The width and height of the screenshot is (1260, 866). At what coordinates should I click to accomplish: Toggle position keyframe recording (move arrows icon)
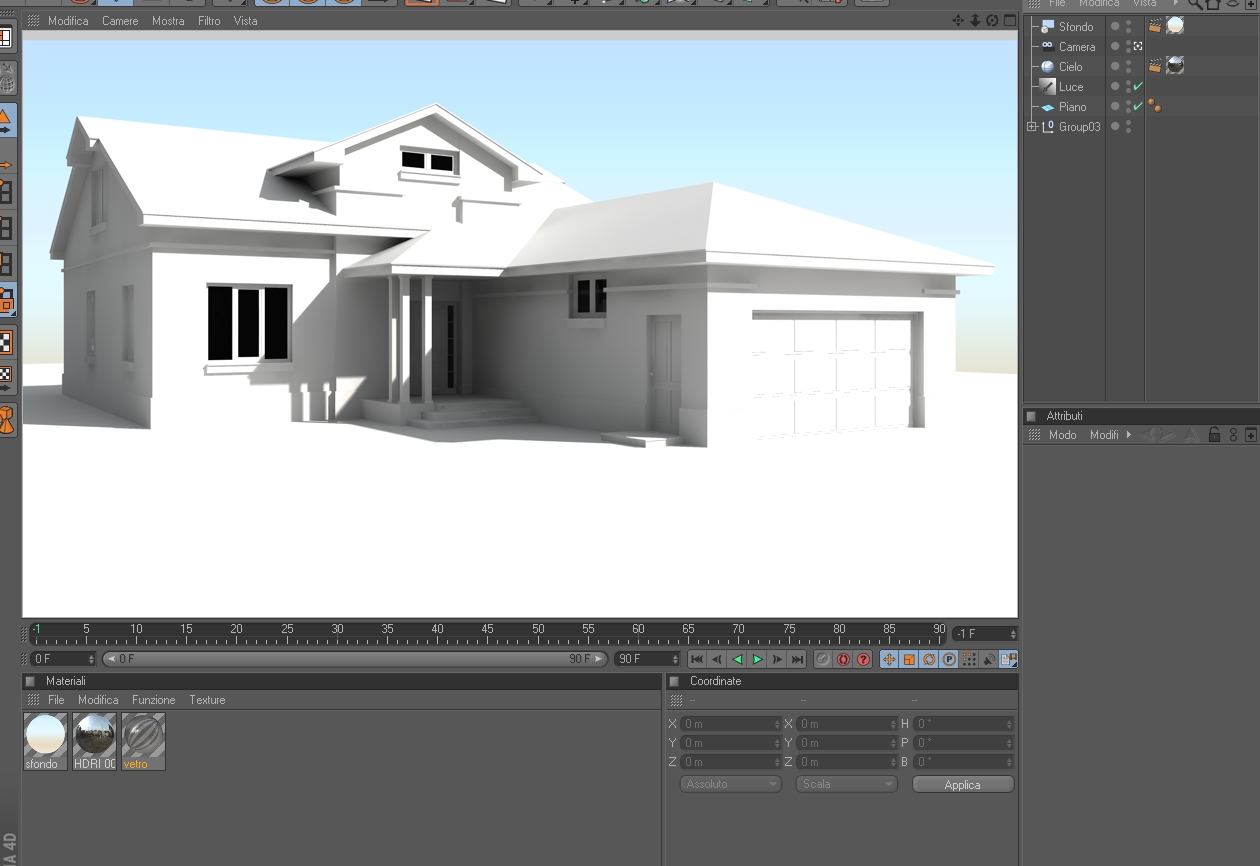click(889, 659)
